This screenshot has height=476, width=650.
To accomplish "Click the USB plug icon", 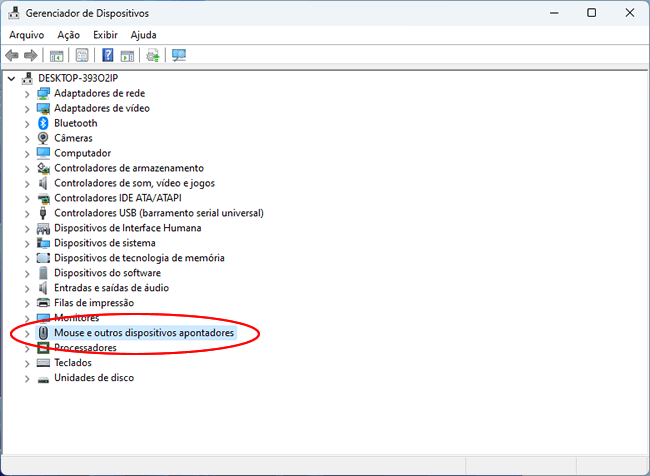I will pos(43,213).
